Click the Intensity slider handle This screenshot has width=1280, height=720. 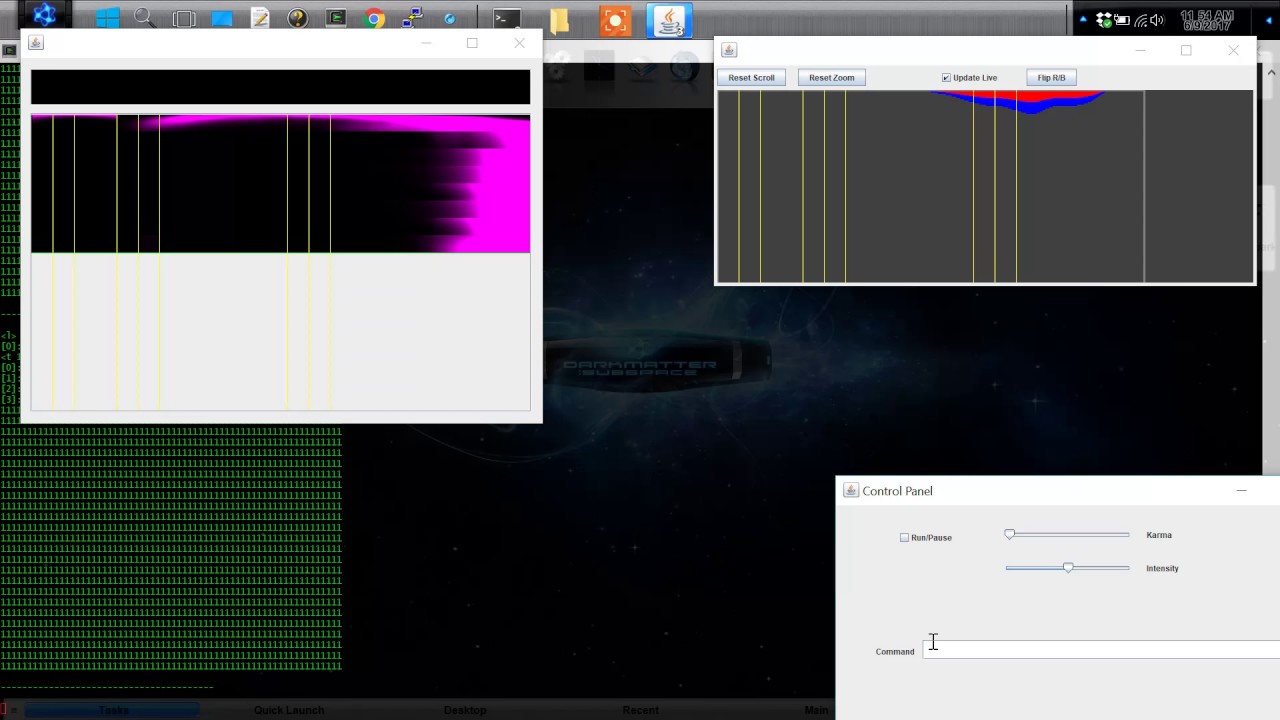tap(1068, 568)
